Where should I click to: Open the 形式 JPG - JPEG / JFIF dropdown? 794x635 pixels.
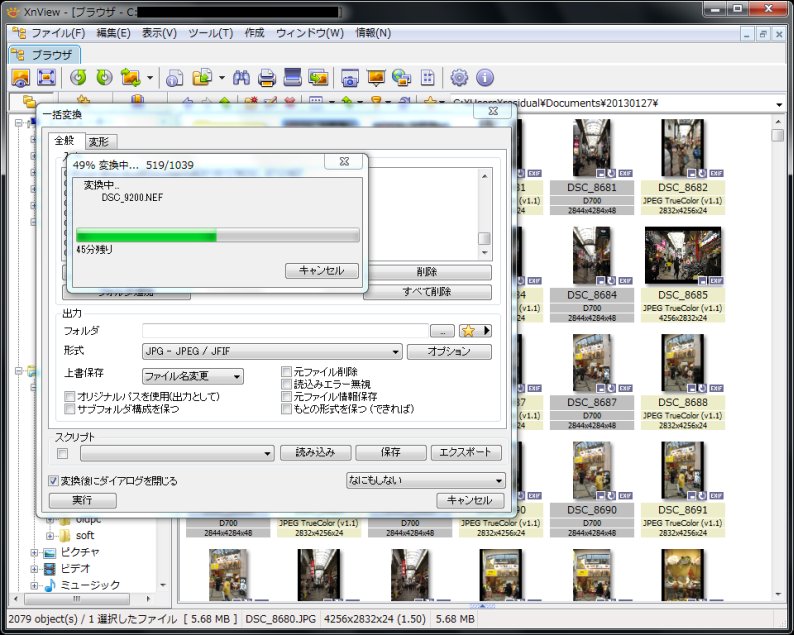click(272, 352)
